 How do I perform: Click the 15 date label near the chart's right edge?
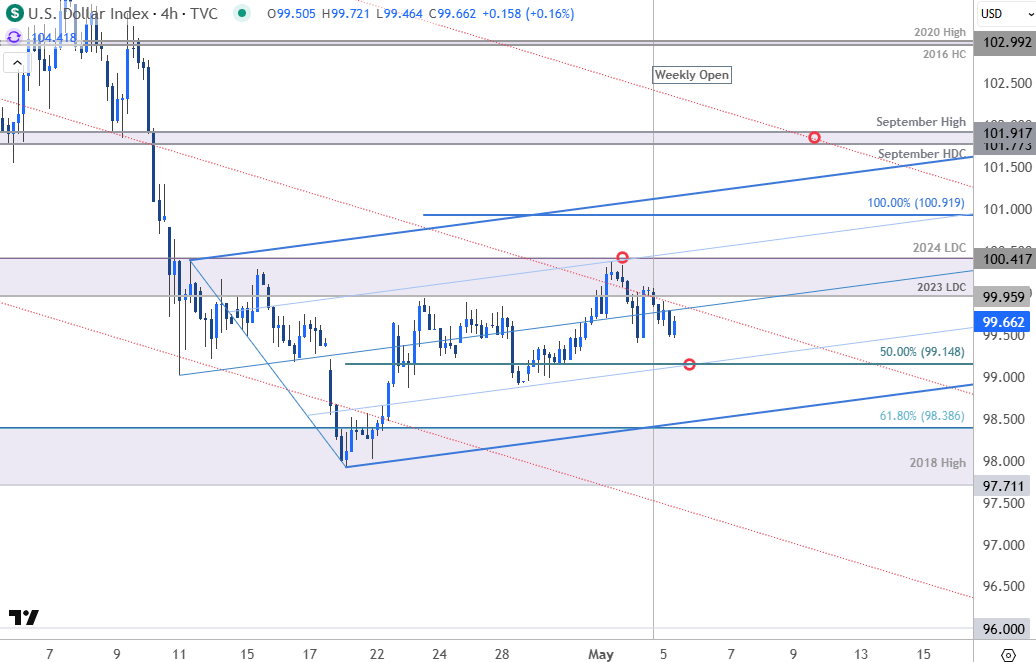(923, 654)
